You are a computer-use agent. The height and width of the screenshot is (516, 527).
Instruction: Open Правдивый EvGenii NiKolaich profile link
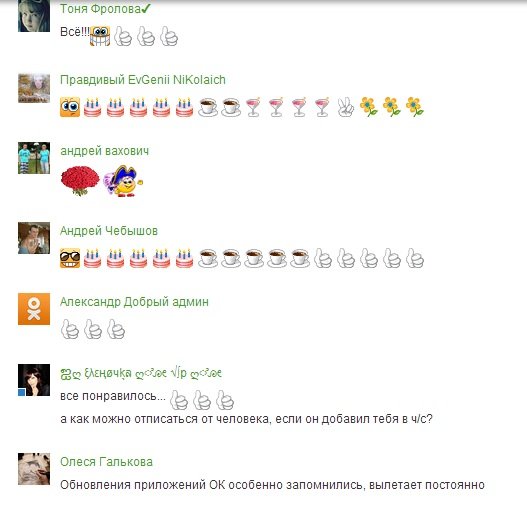tap(143, 80)
